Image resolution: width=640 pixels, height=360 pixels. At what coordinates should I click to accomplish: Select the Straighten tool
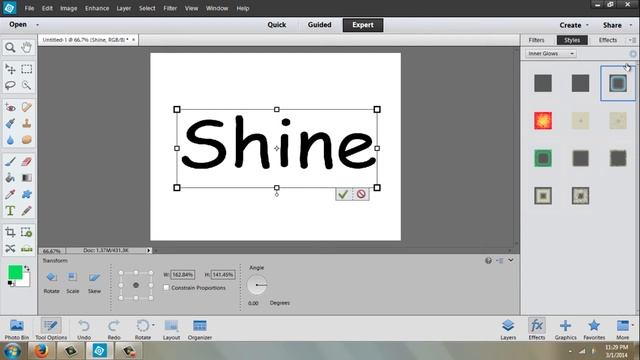(27, 249)
